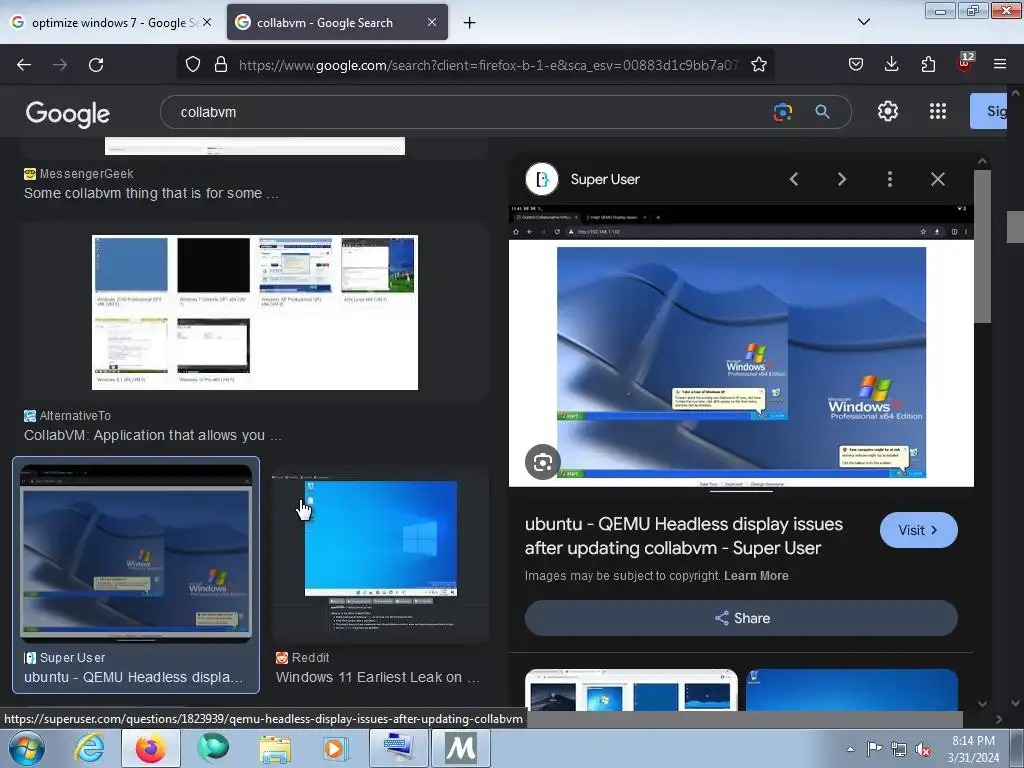The width and height of the screenshot is (1024, 768).
Task: Open Google apps grid
Action: [x=938, y=112]
